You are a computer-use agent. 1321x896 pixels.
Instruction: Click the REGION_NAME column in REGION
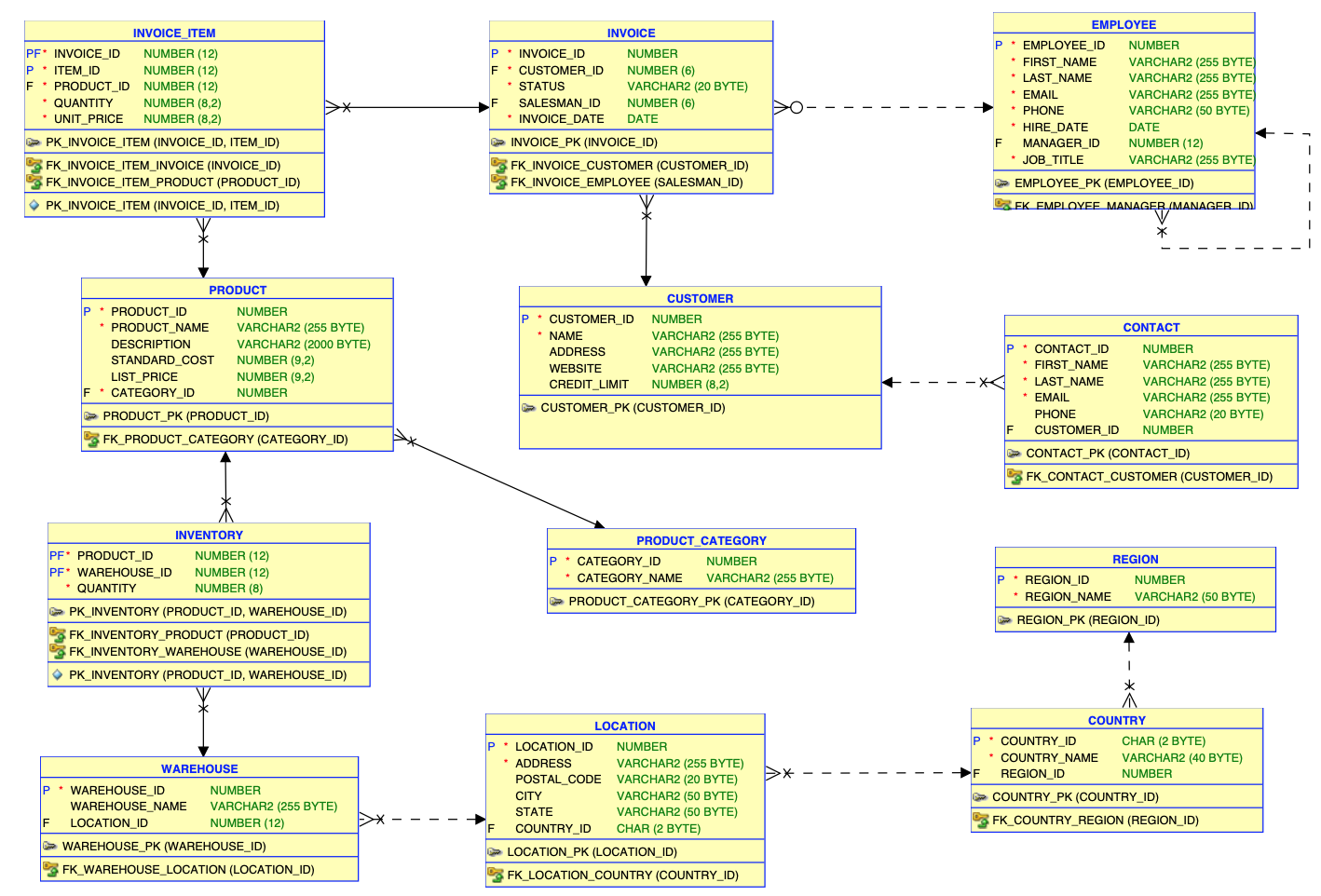tap(1068, 597)
